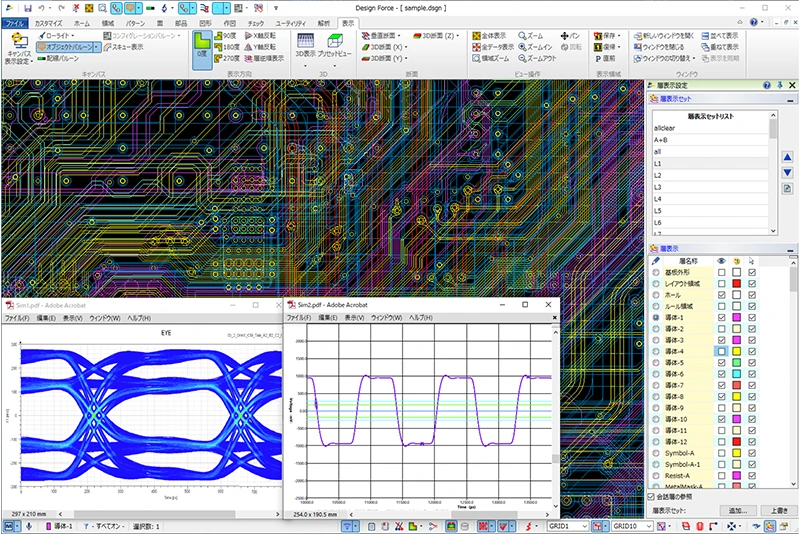Select the 0度 rotation view button

click(x=202, y=49)
